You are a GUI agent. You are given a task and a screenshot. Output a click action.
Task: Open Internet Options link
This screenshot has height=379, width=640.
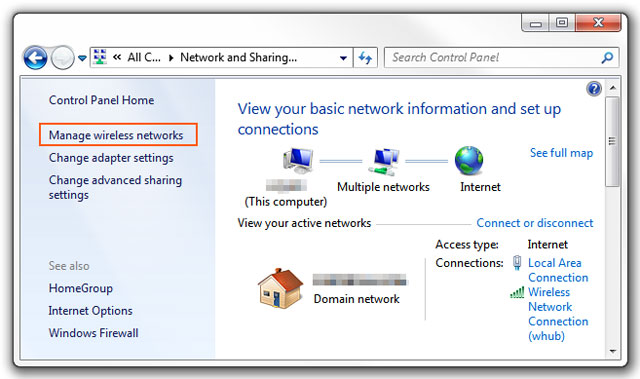(91, 311)
